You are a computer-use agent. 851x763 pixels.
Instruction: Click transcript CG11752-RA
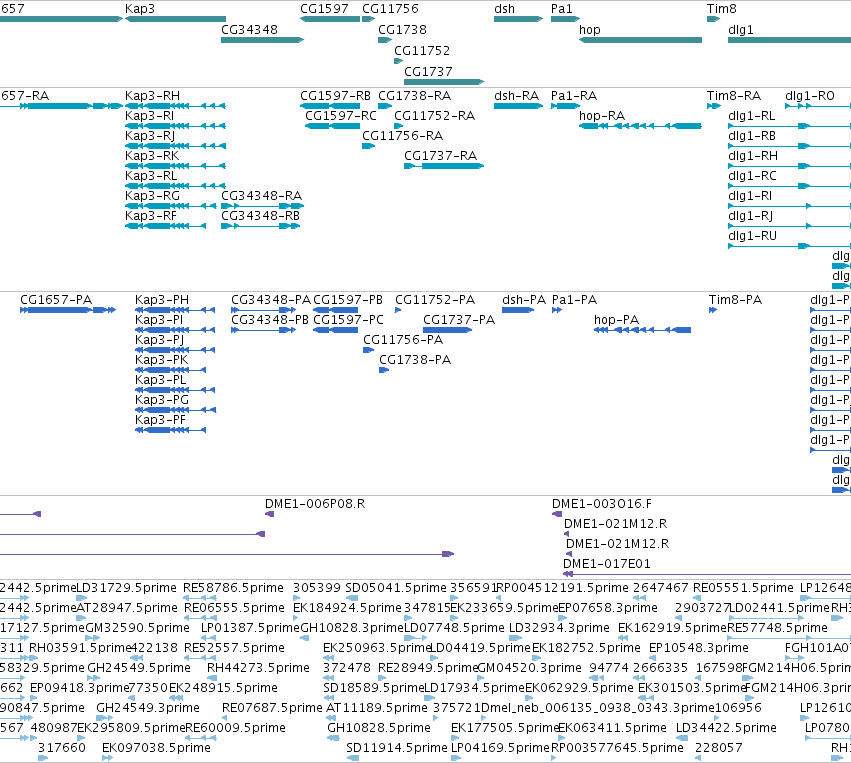click(398, 126)
